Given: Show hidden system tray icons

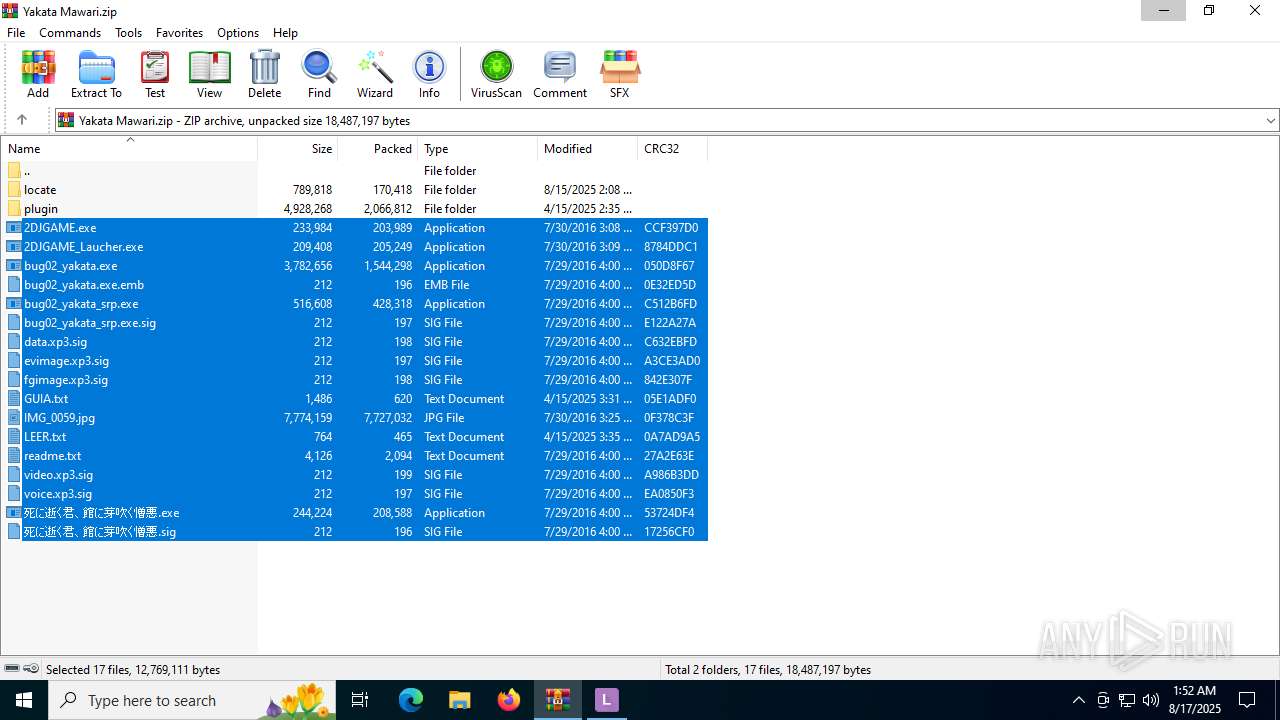Looking at the screenshot, I should point(1079,700).
